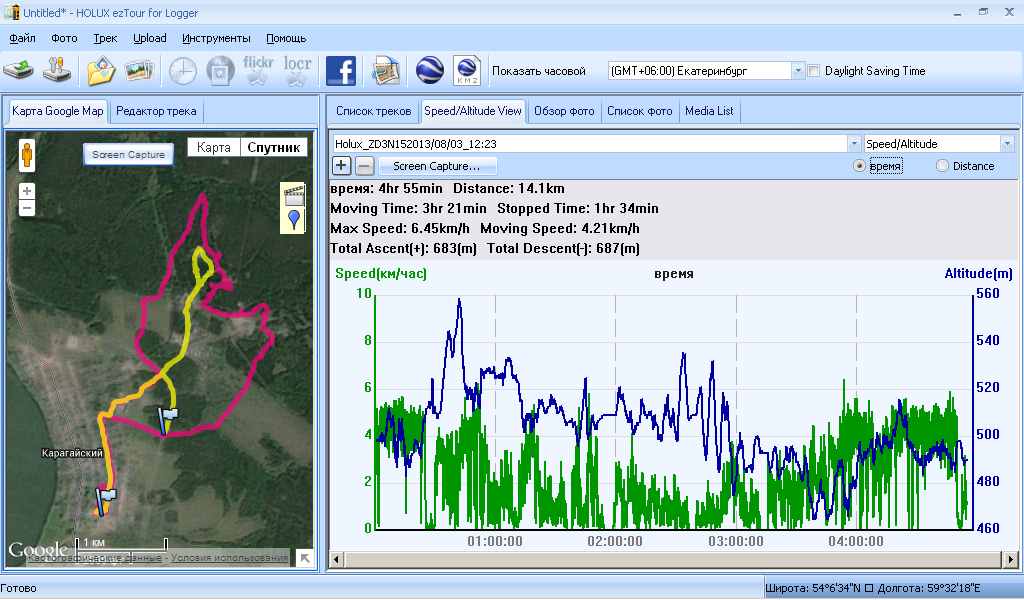Click the photos stack toolbar icon
The image size is (1024, 600).
[139, 71]
